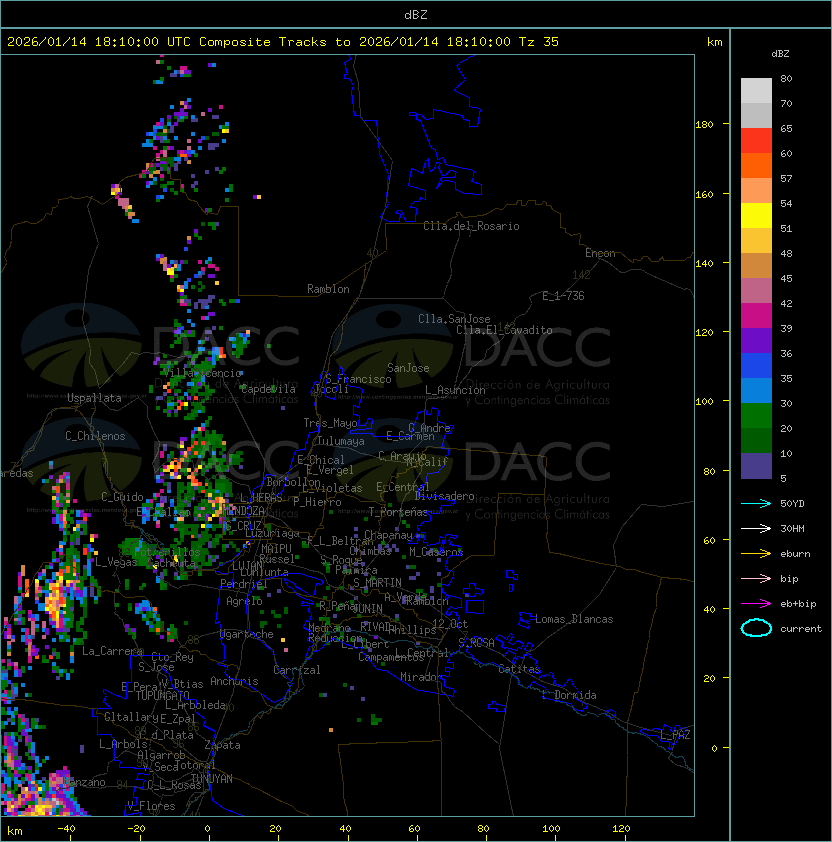Click the magenta eb+bip arrow icon
The height and width of the screenshot is (842, 832).
click(x=756, y=604)
